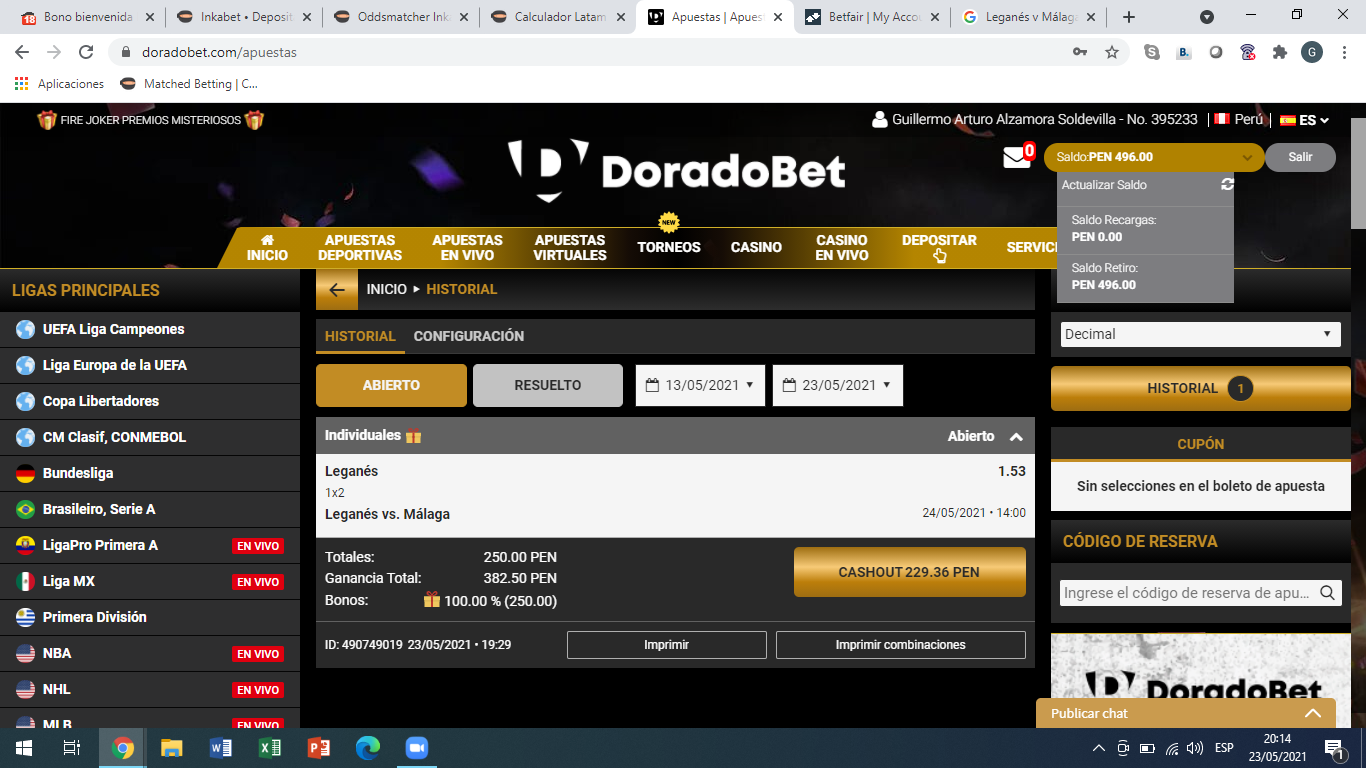The image size is (1366, 768).
Task: Click the search icon in reservation code field
Action: coord(1328,593)
